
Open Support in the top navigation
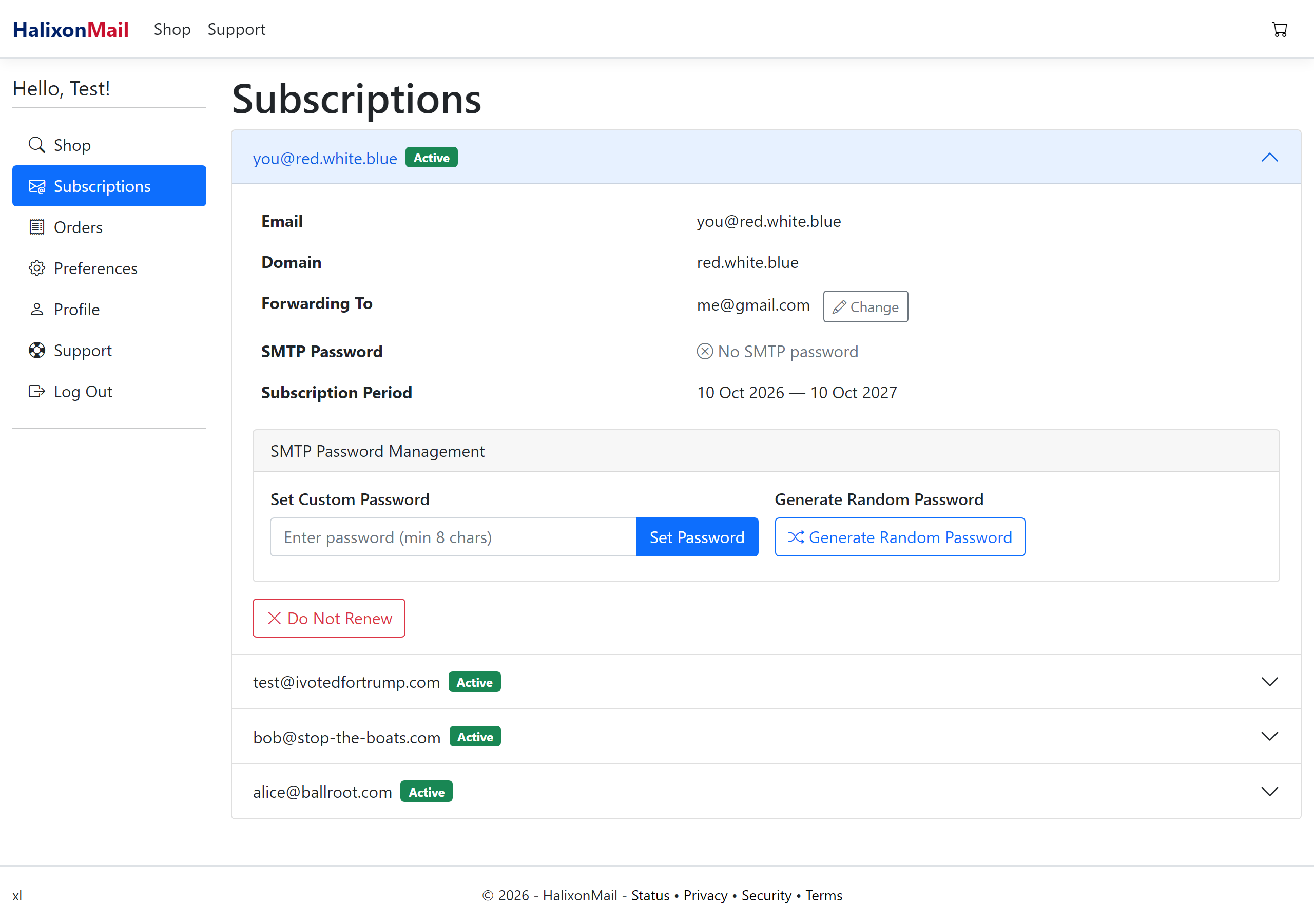coord(236,29)
